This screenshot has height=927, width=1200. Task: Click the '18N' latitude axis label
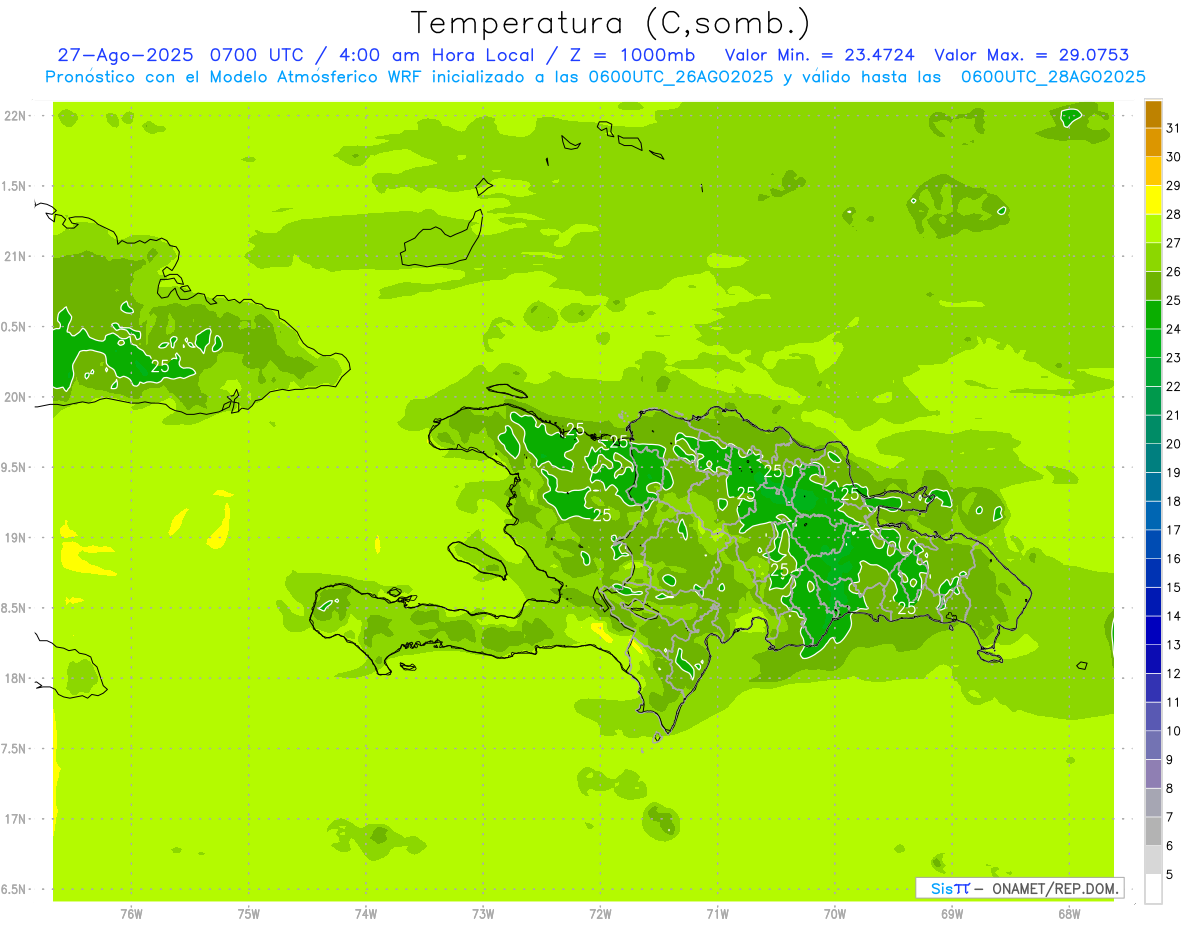[16, 679]
